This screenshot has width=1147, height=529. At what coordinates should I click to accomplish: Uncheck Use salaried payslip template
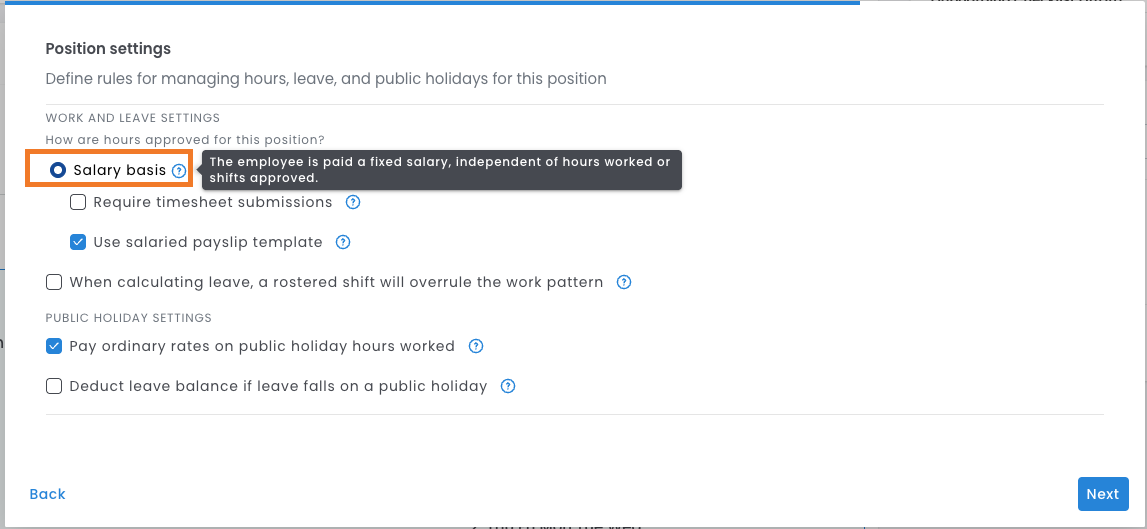pyautogui.click(x=78, y=242)
